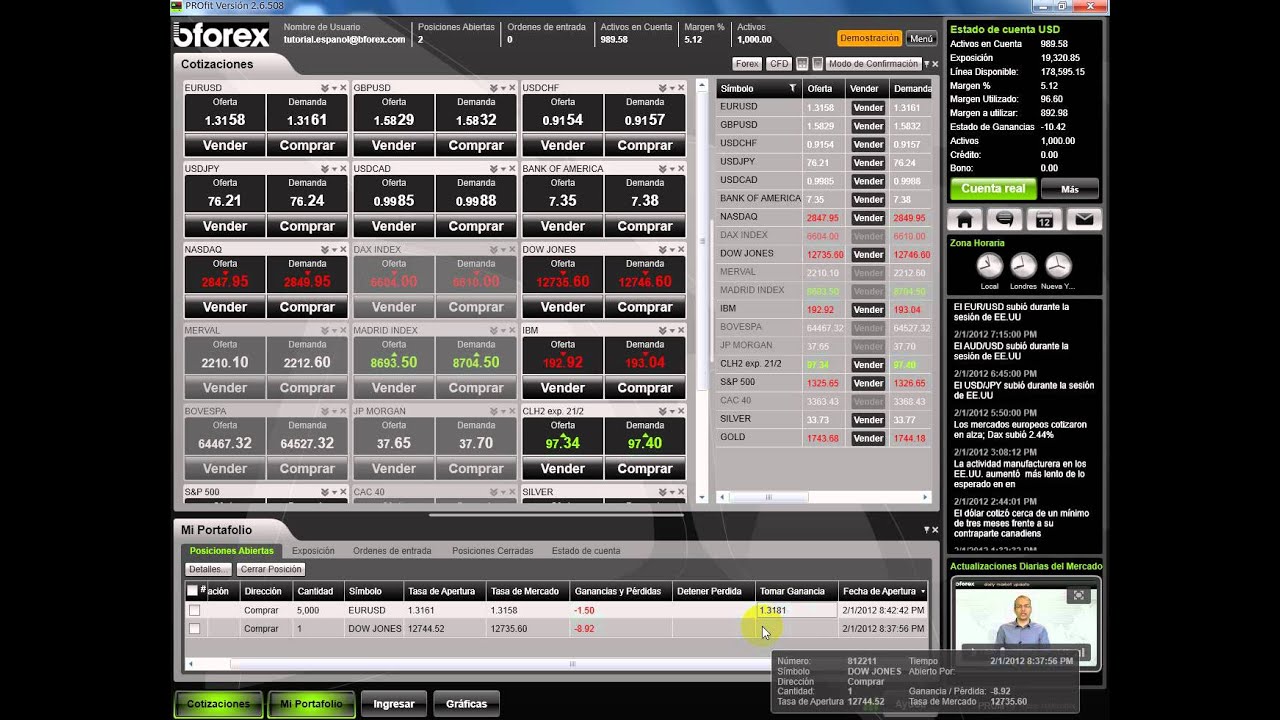The height and width of the screenshot is (720, 1280).
Task: Click Vender in the GOLD table row
Action: click(868, 439)
